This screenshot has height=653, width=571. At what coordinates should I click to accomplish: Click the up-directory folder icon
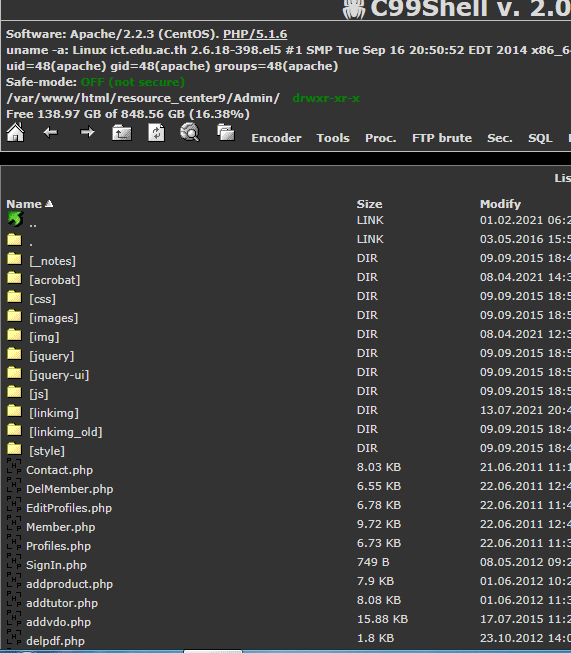[122, 133]
